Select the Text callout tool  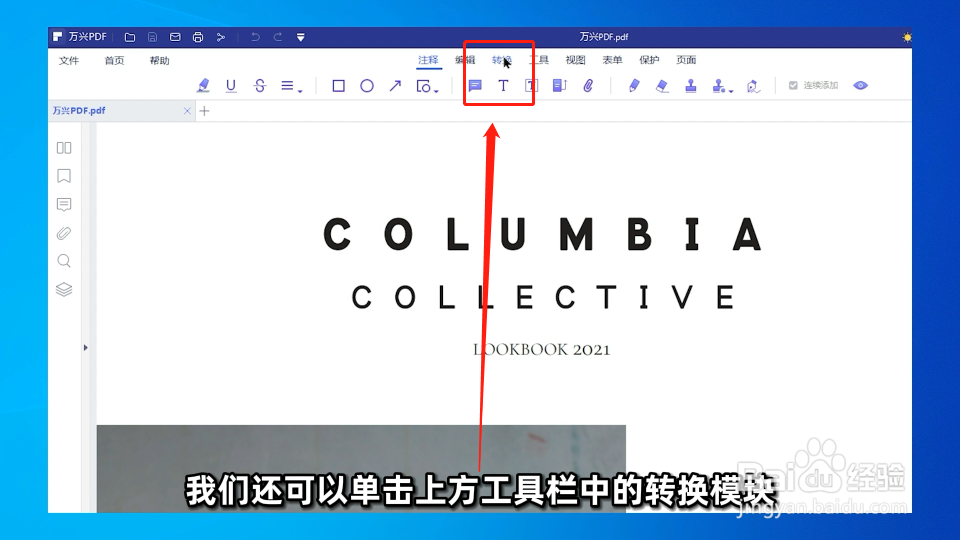click(x=560, y=86)
